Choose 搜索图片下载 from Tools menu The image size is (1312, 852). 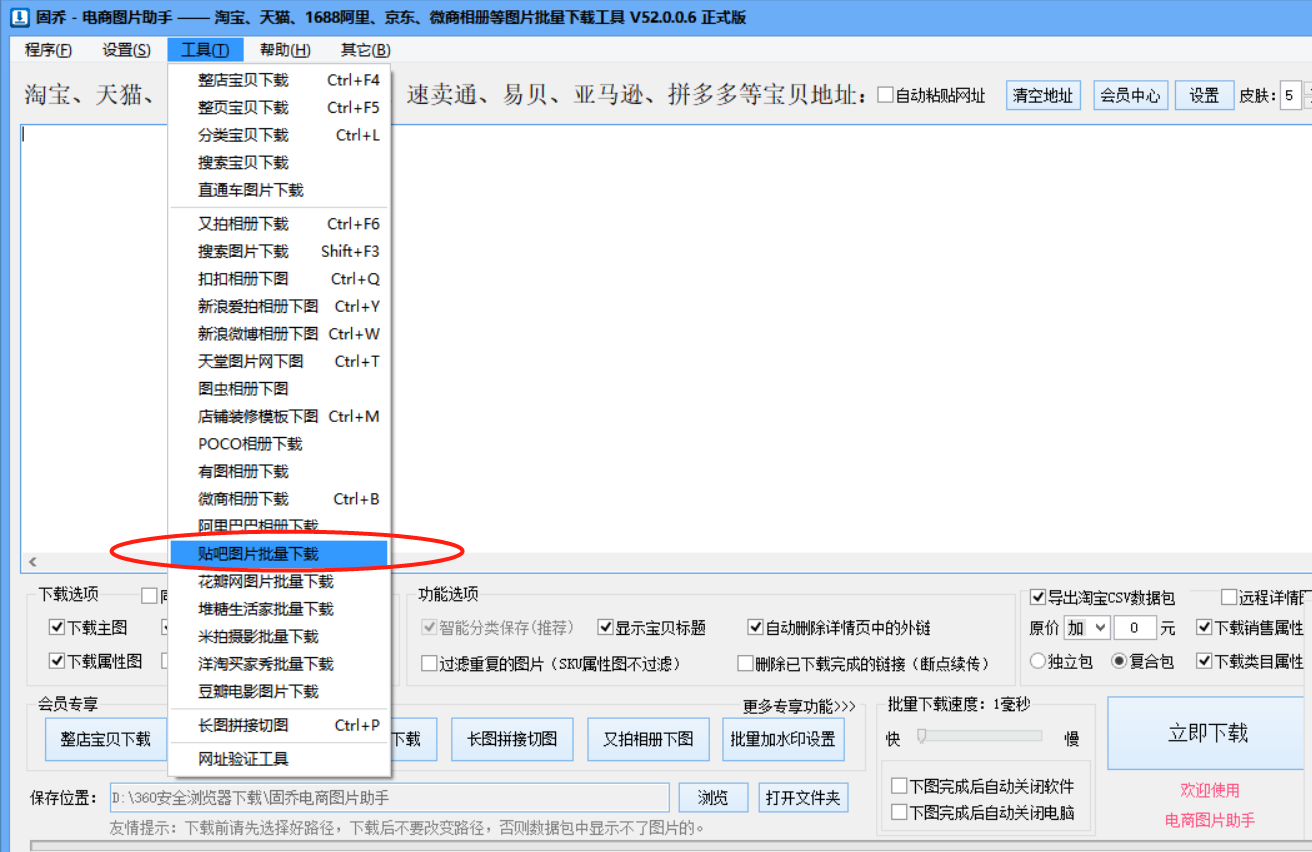[x=279, y=251]
